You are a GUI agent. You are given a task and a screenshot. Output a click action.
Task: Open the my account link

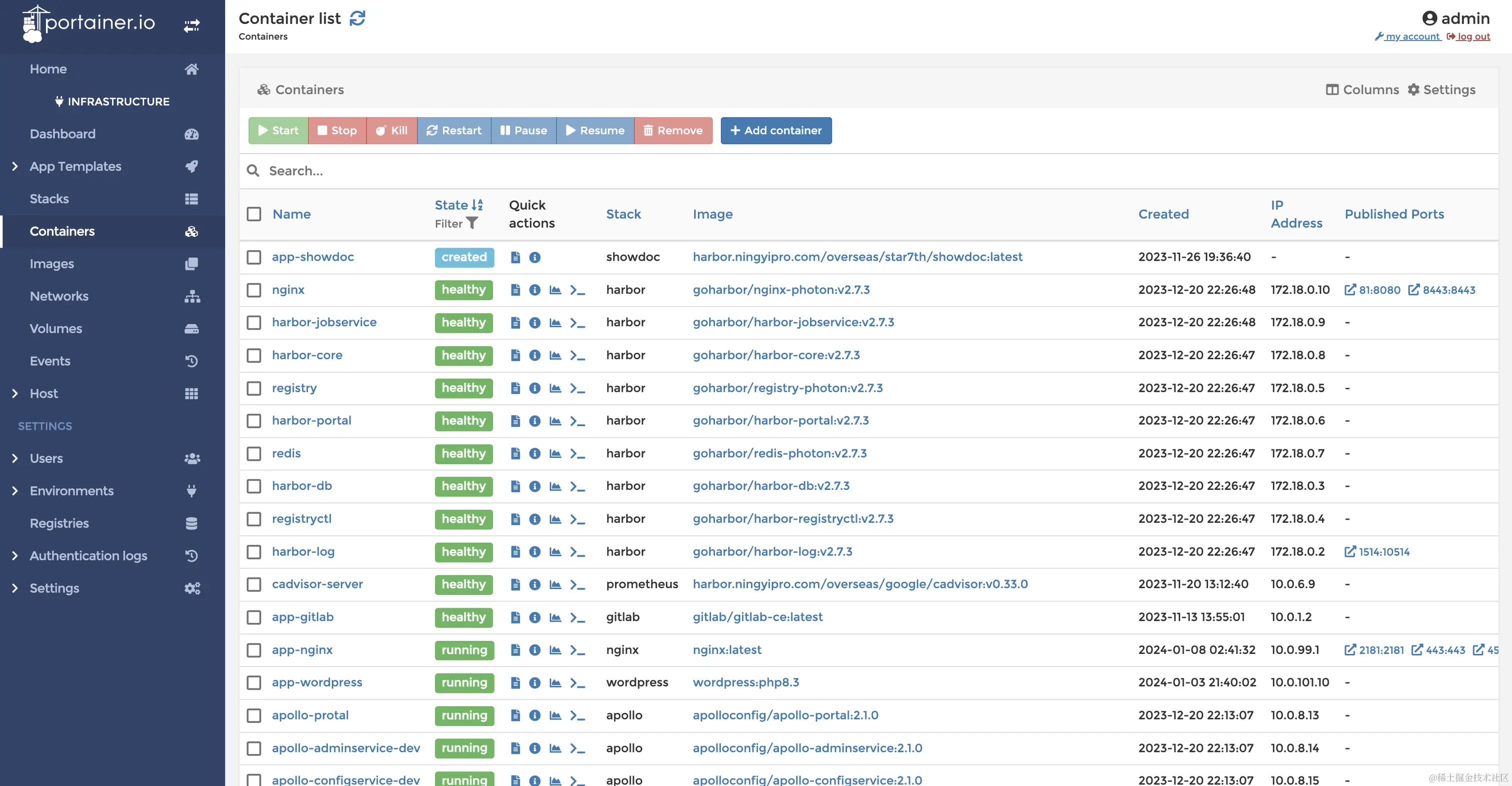click(1407, 37)
